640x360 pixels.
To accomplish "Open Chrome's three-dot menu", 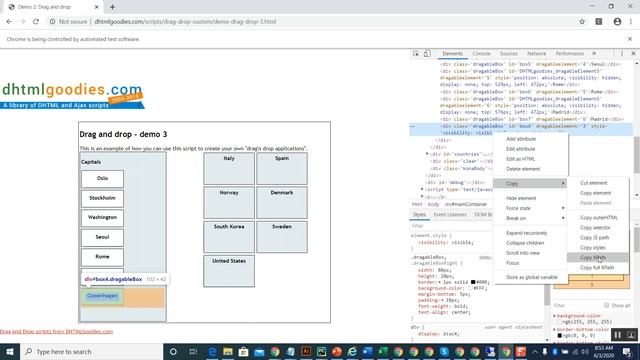I will [x=631, y=22].
